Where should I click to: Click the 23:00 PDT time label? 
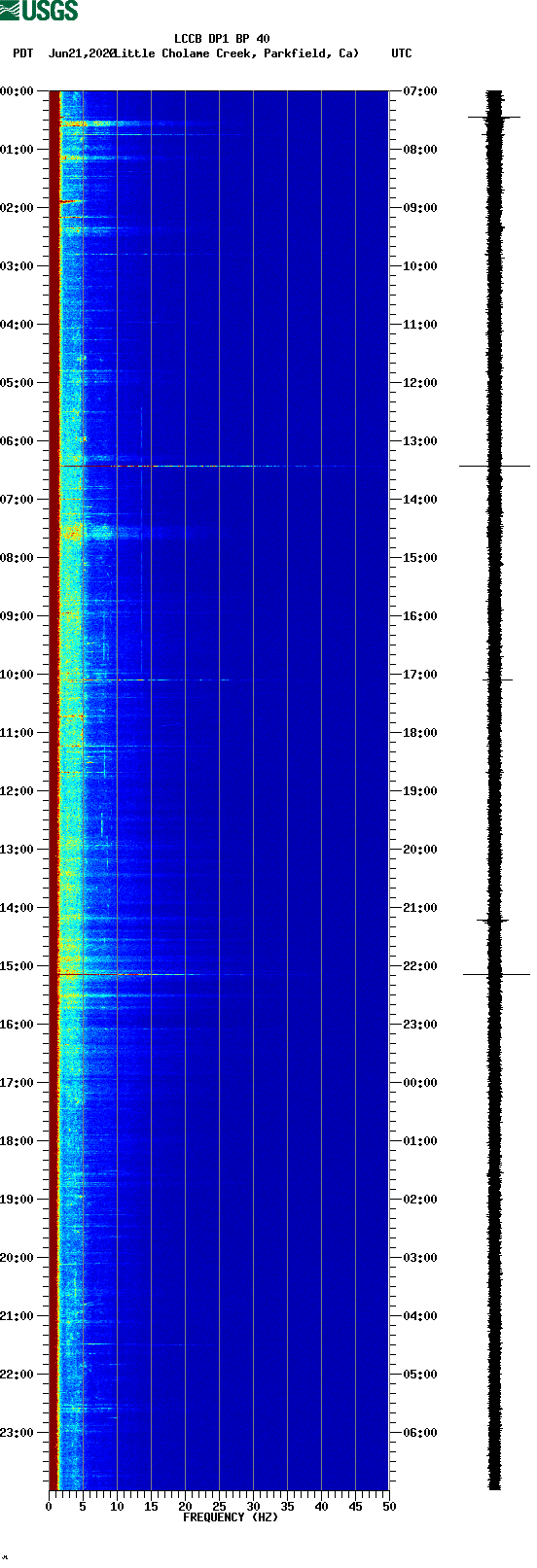coord(18,1433)
